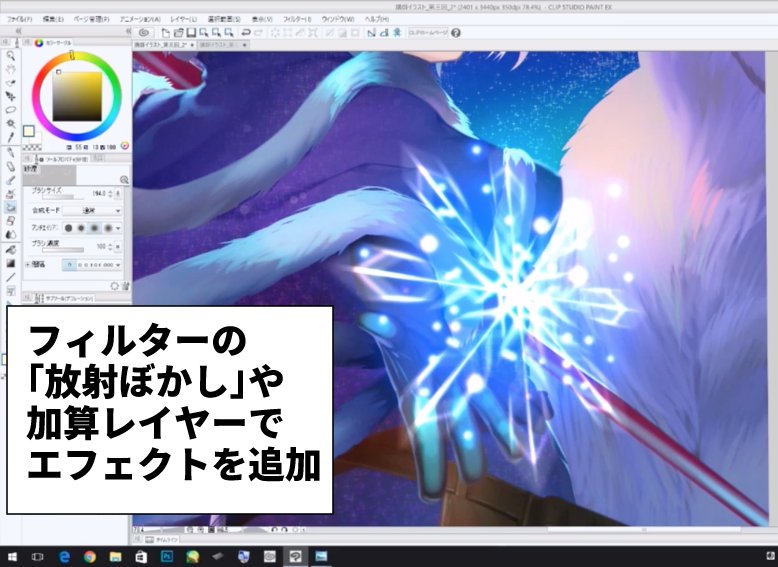778x567 pixels.
Task: Open the ウィンドウ(W) menu
Action: coord(338,19)
